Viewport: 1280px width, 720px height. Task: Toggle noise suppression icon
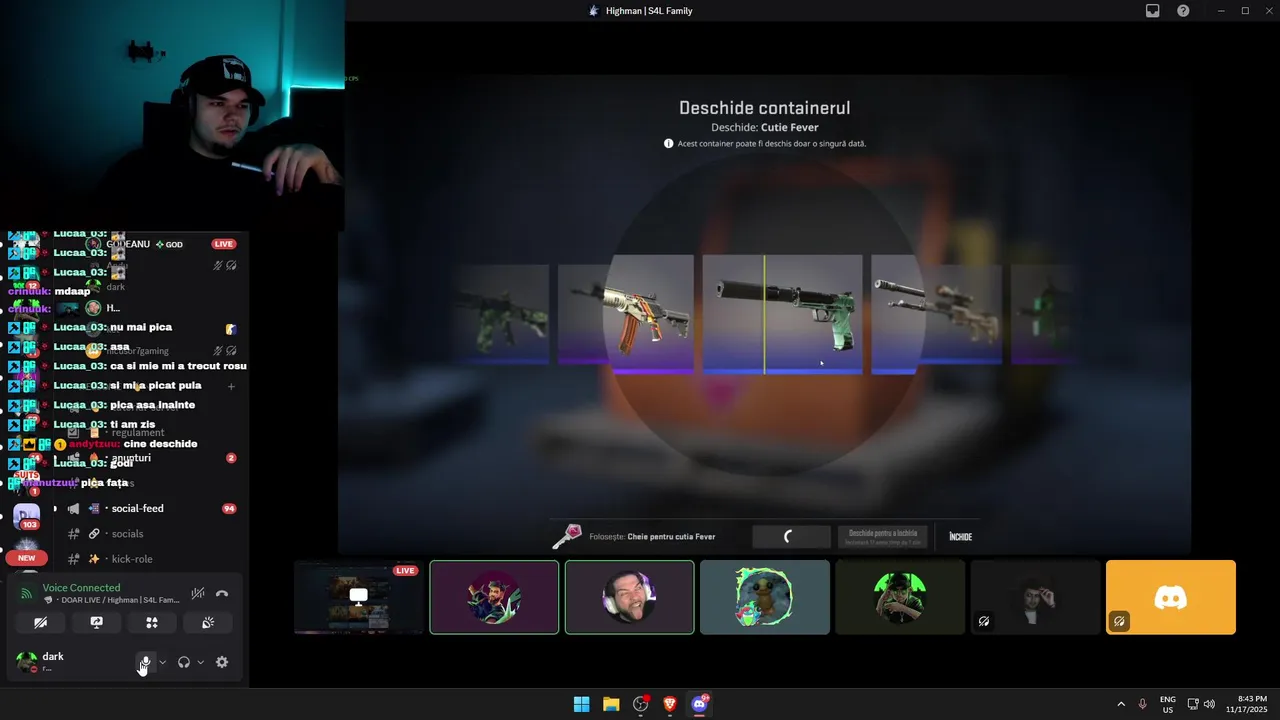pos(198,593)
